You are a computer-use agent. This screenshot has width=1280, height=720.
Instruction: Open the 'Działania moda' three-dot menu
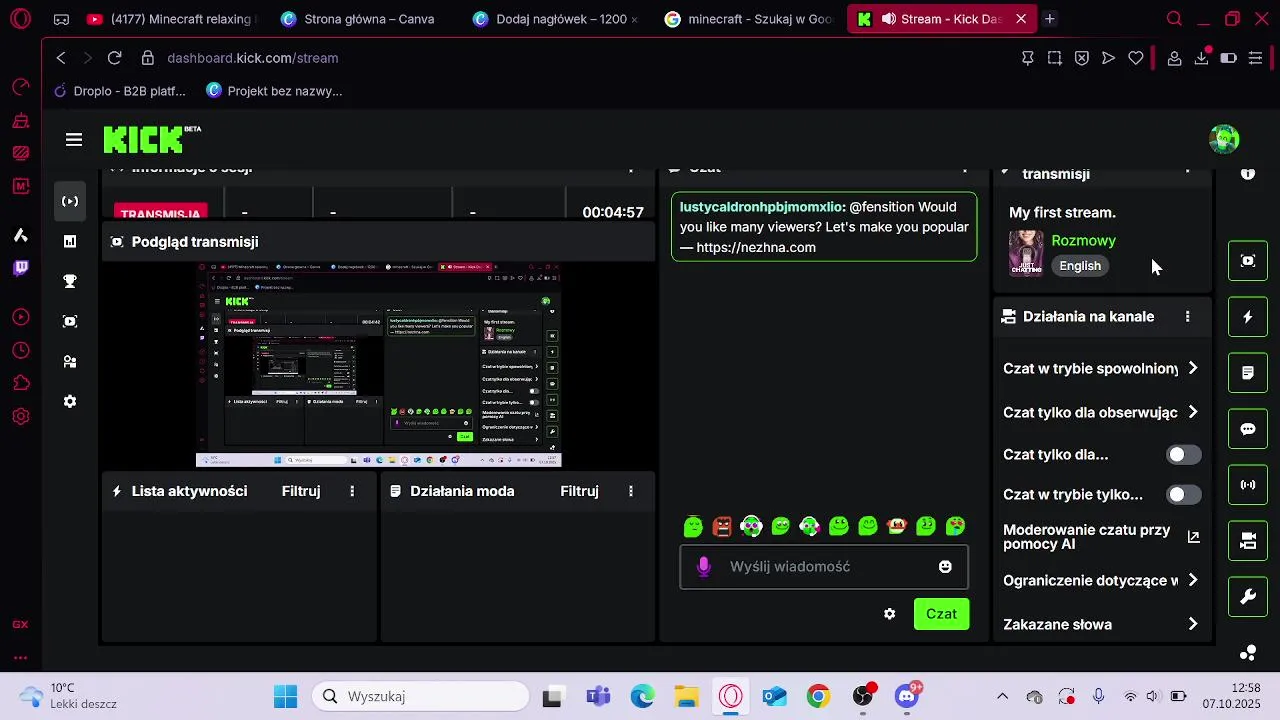[631, 491]
